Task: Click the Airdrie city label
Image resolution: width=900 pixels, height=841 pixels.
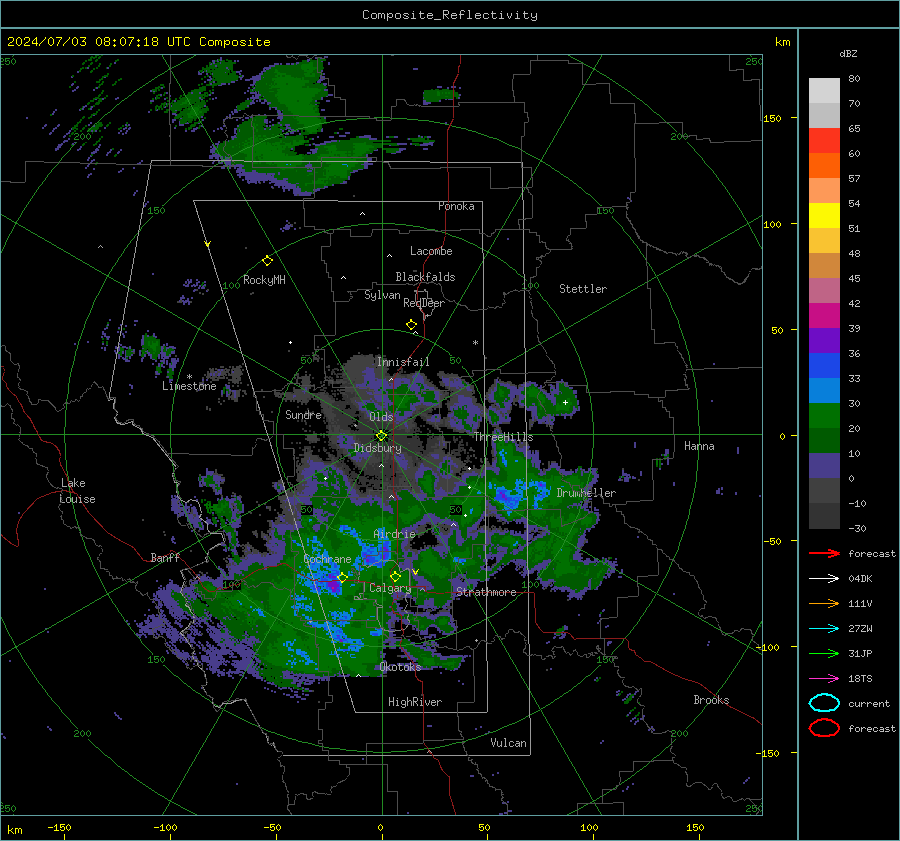Action: click(394, 534)
